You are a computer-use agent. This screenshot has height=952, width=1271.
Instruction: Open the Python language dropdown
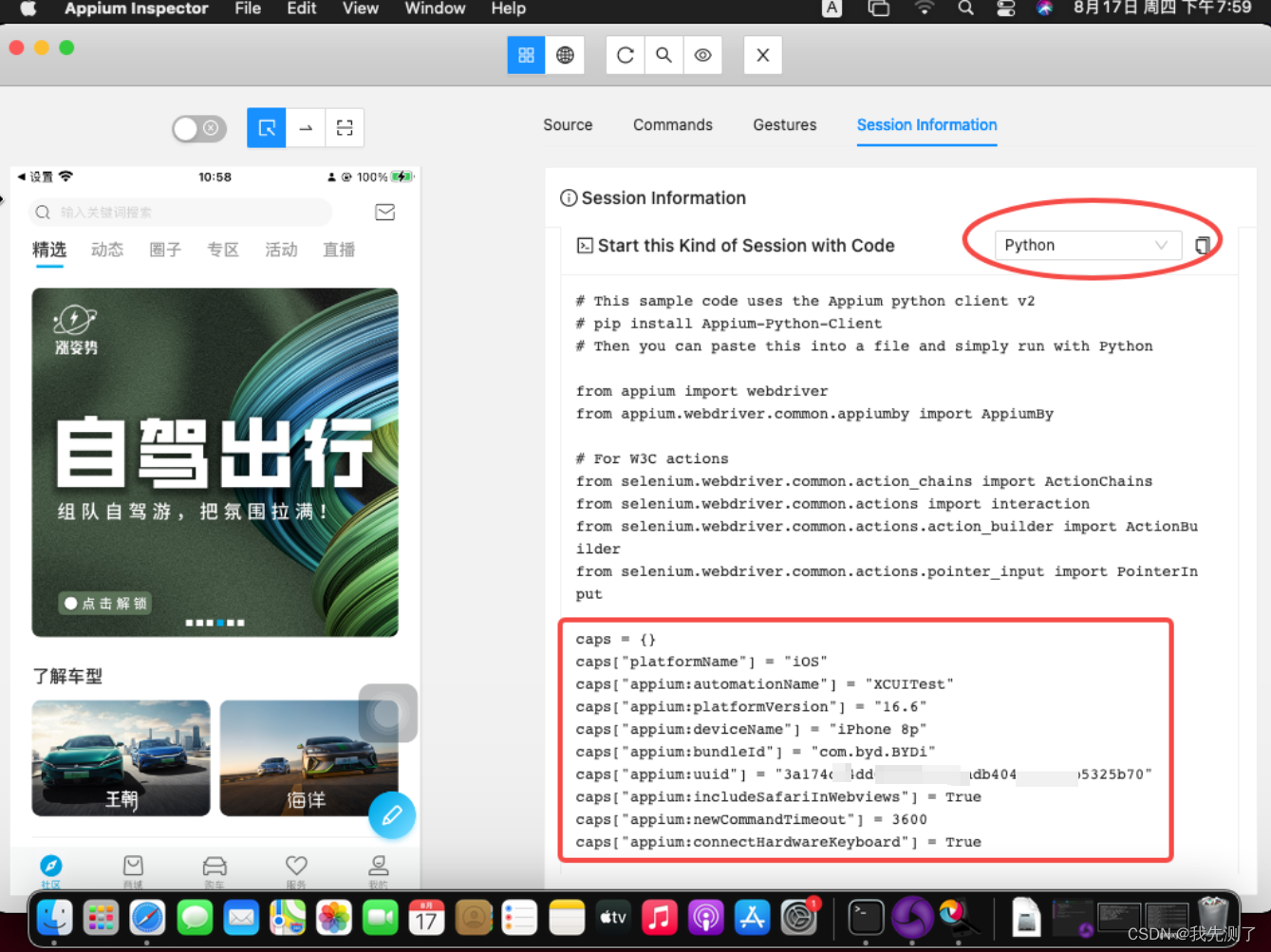coord(1088,245)
